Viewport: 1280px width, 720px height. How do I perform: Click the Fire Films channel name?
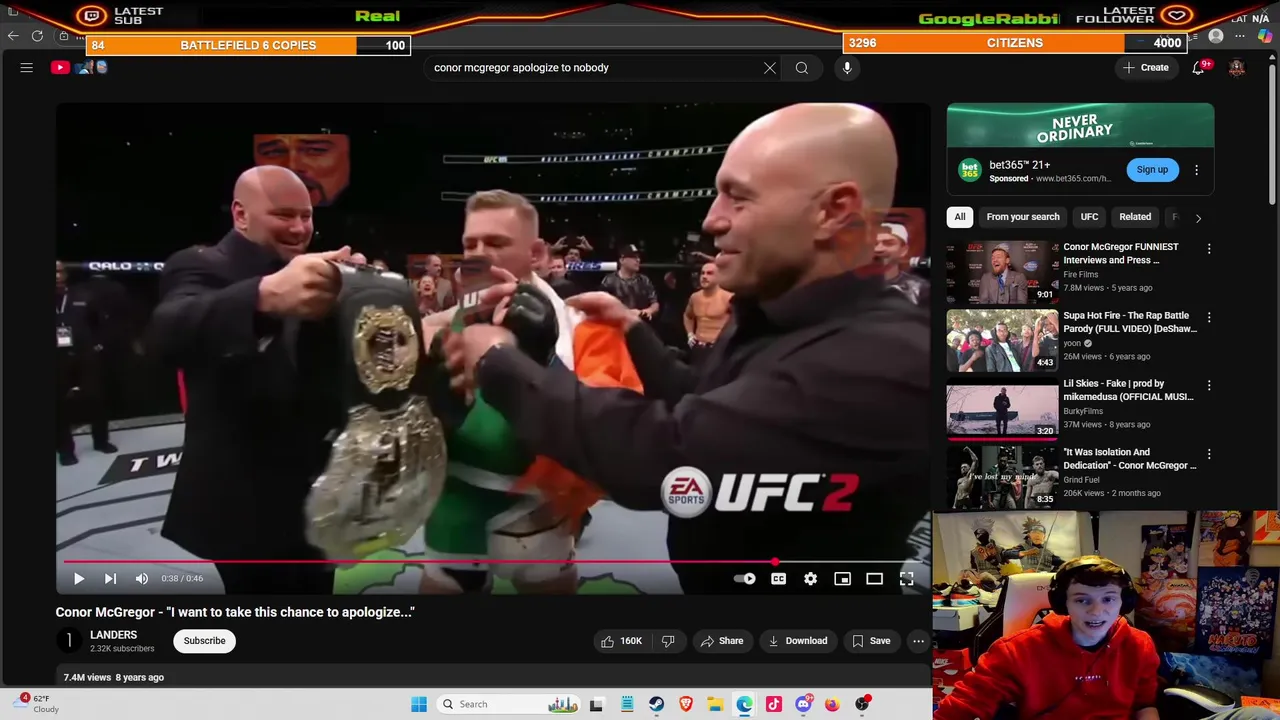pos(1081,274)
